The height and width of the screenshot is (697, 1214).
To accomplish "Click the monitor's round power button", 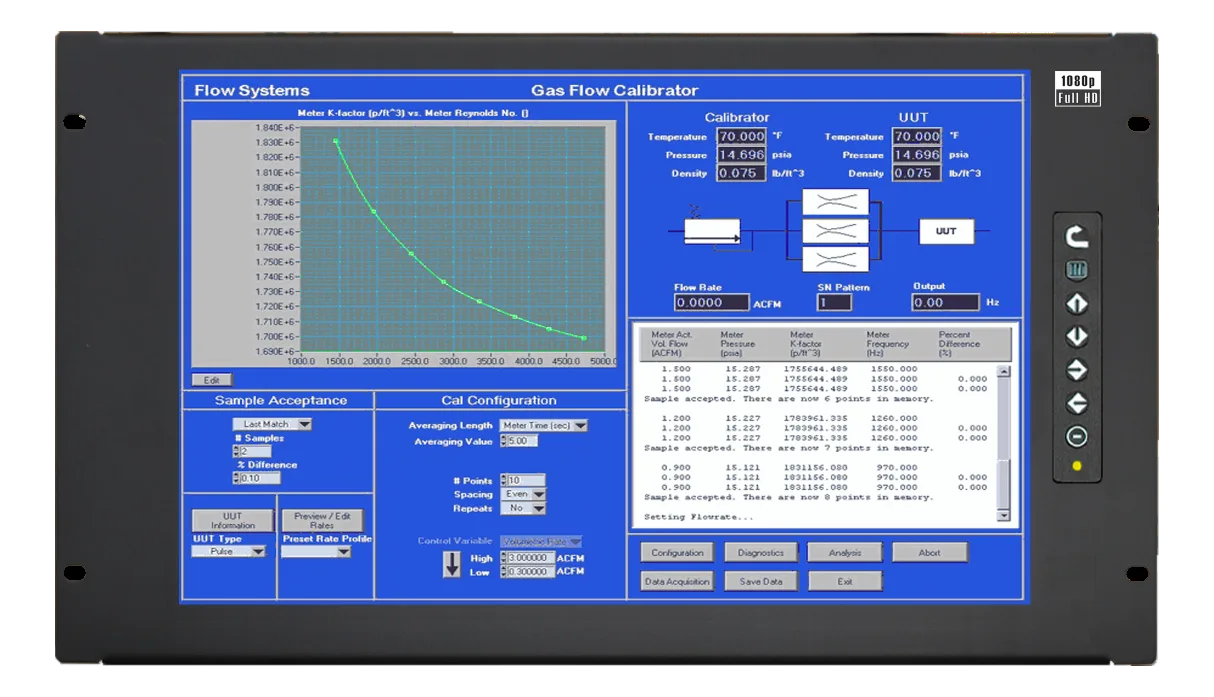I will click(x=1077, y=436).
